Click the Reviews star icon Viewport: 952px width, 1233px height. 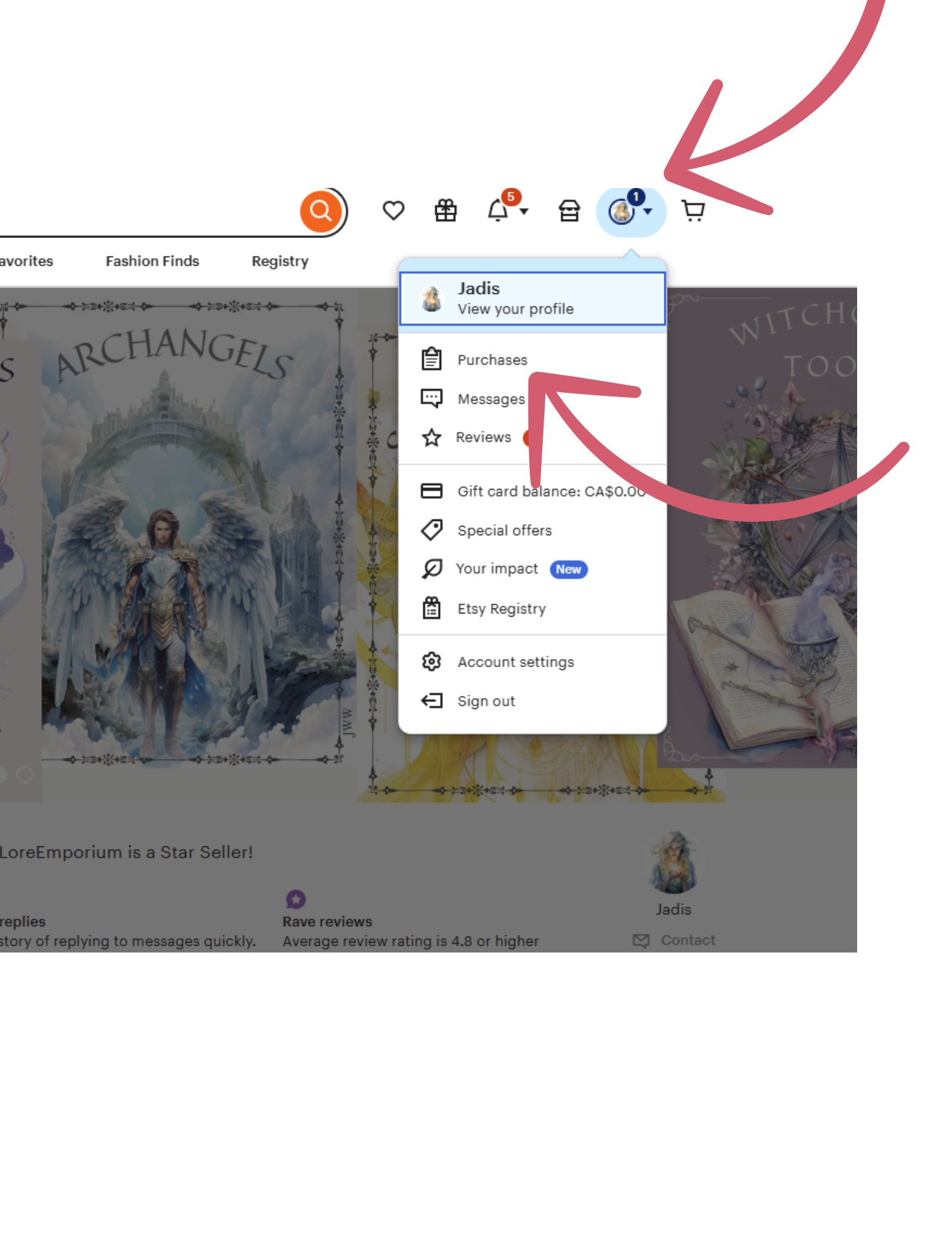pyautogui.click(x=431, y=438)
